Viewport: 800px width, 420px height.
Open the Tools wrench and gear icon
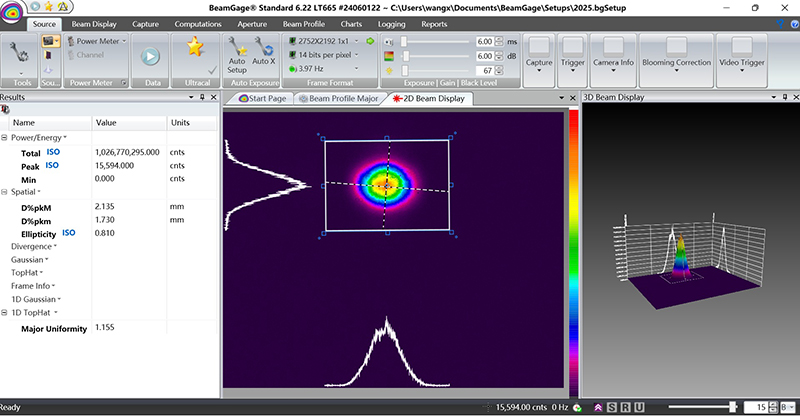coord(19,53)
